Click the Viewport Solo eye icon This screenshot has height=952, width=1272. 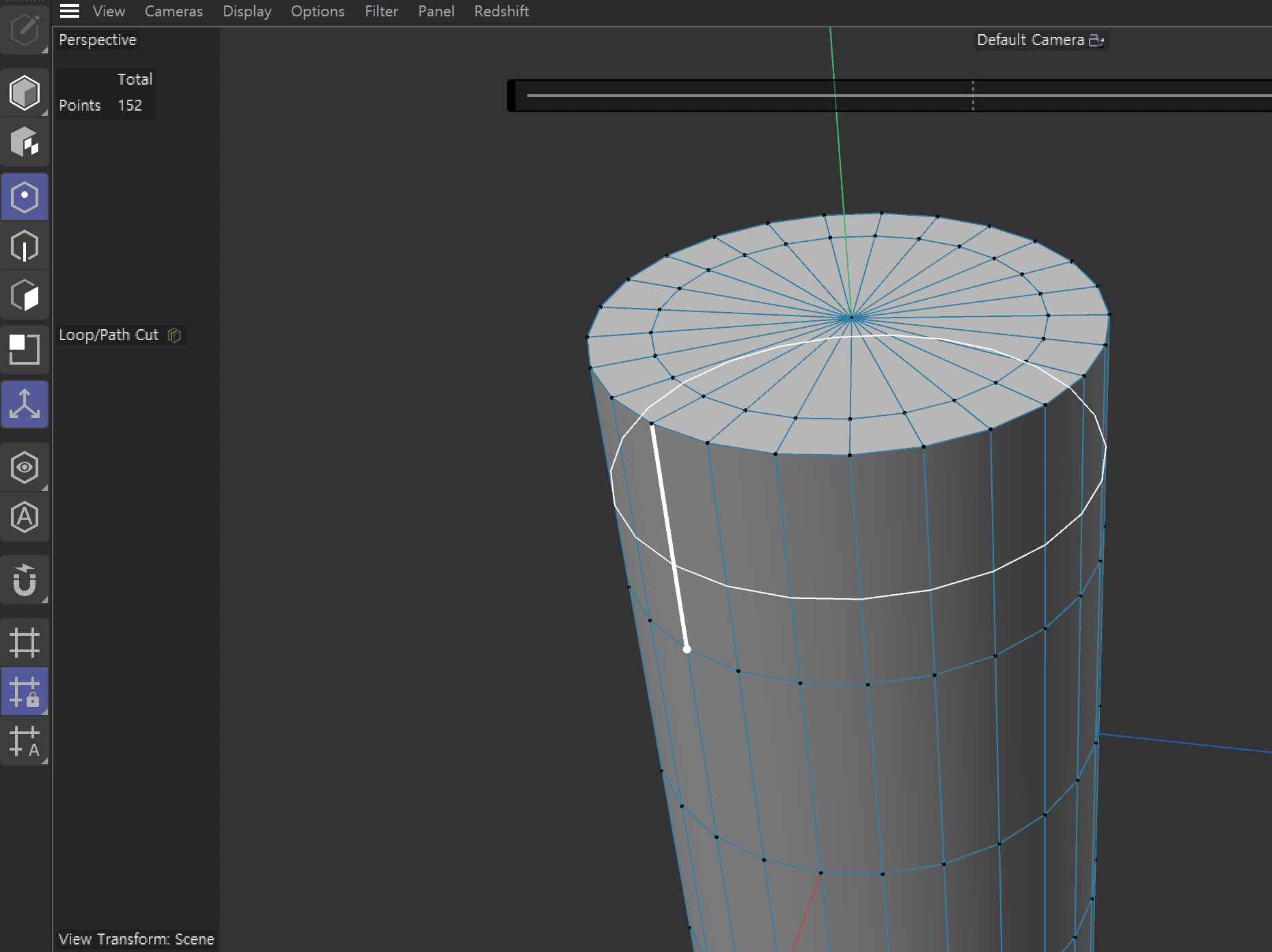[25, 468]
